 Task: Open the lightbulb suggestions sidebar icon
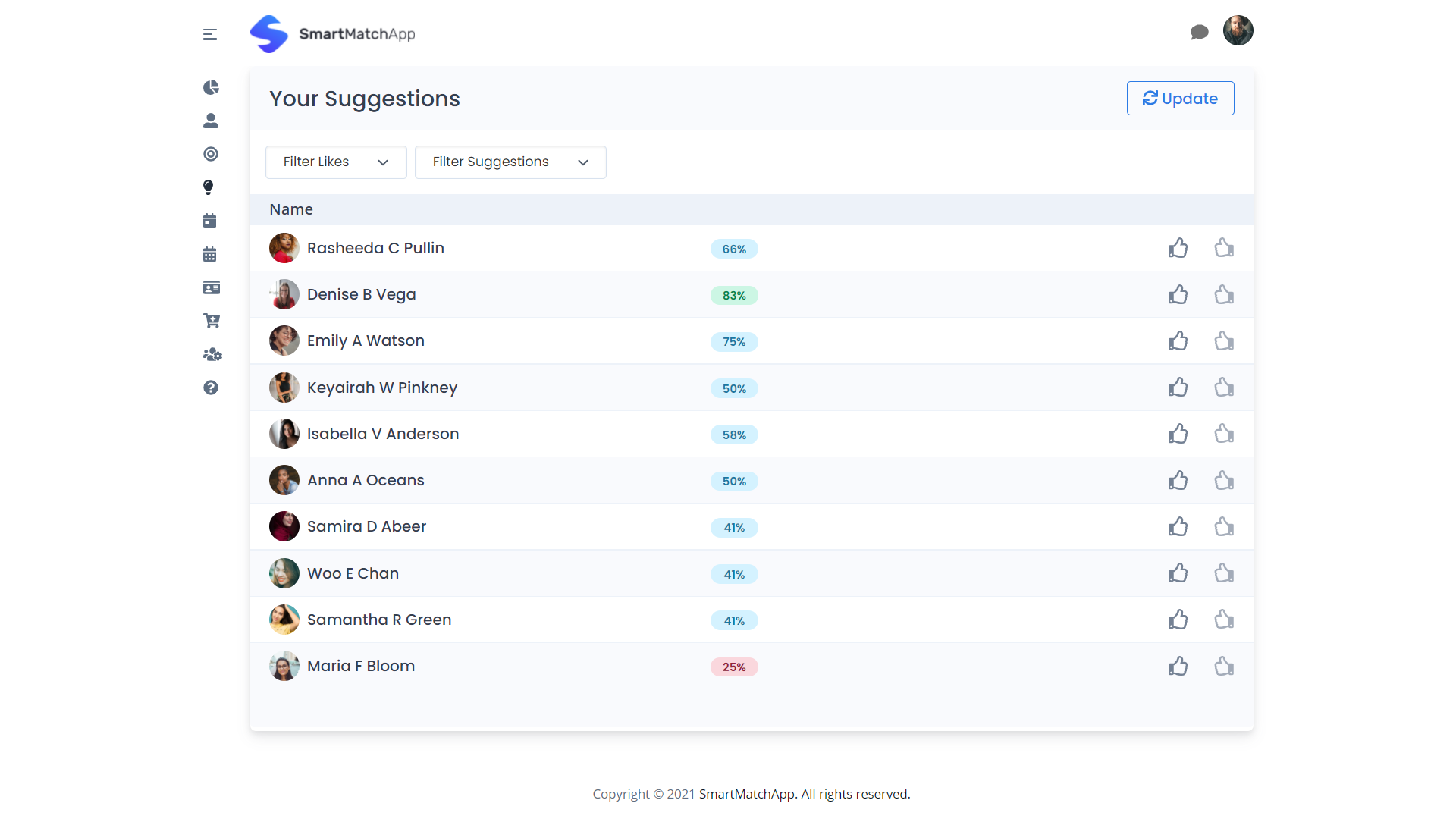209,187
